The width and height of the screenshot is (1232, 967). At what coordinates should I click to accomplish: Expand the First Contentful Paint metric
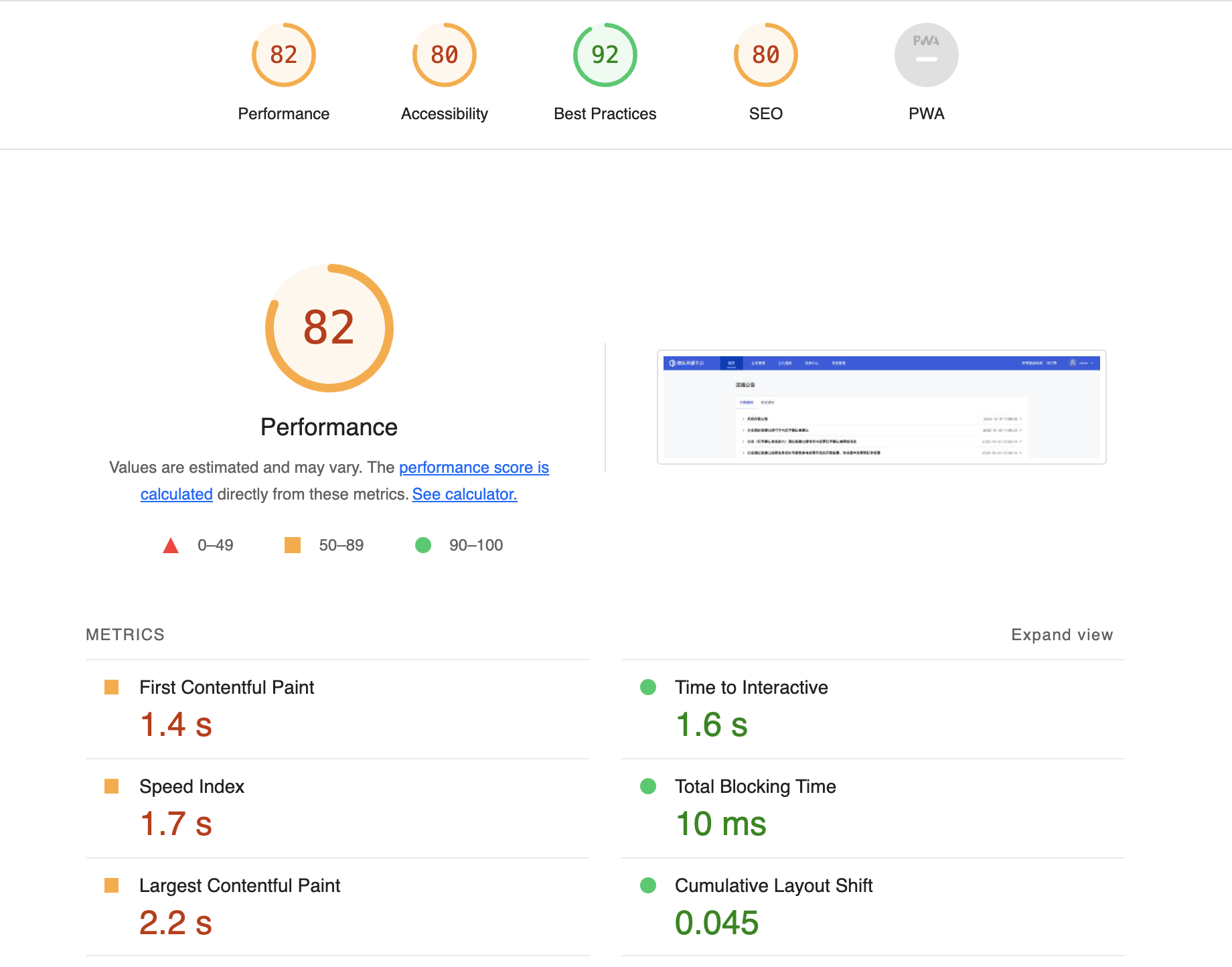pyautogui.click(x=226, y=688)
